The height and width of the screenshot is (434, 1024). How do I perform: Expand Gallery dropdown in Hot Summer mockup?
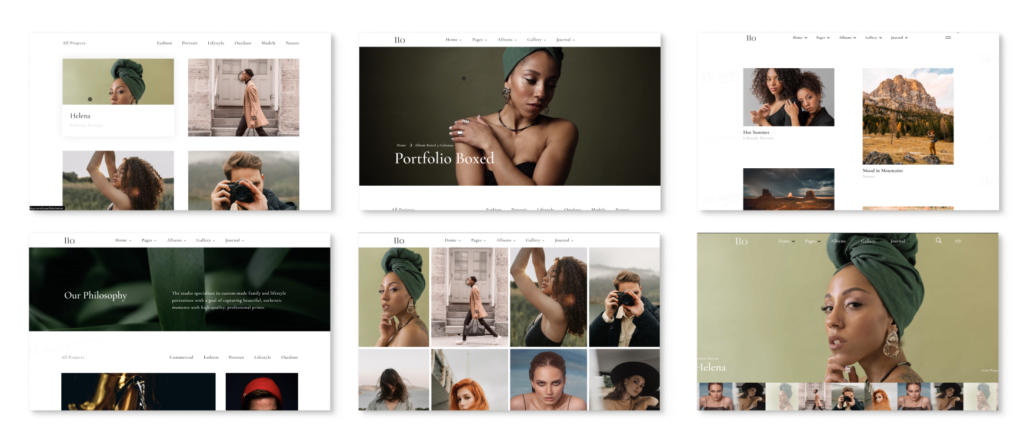coord(873,38)
